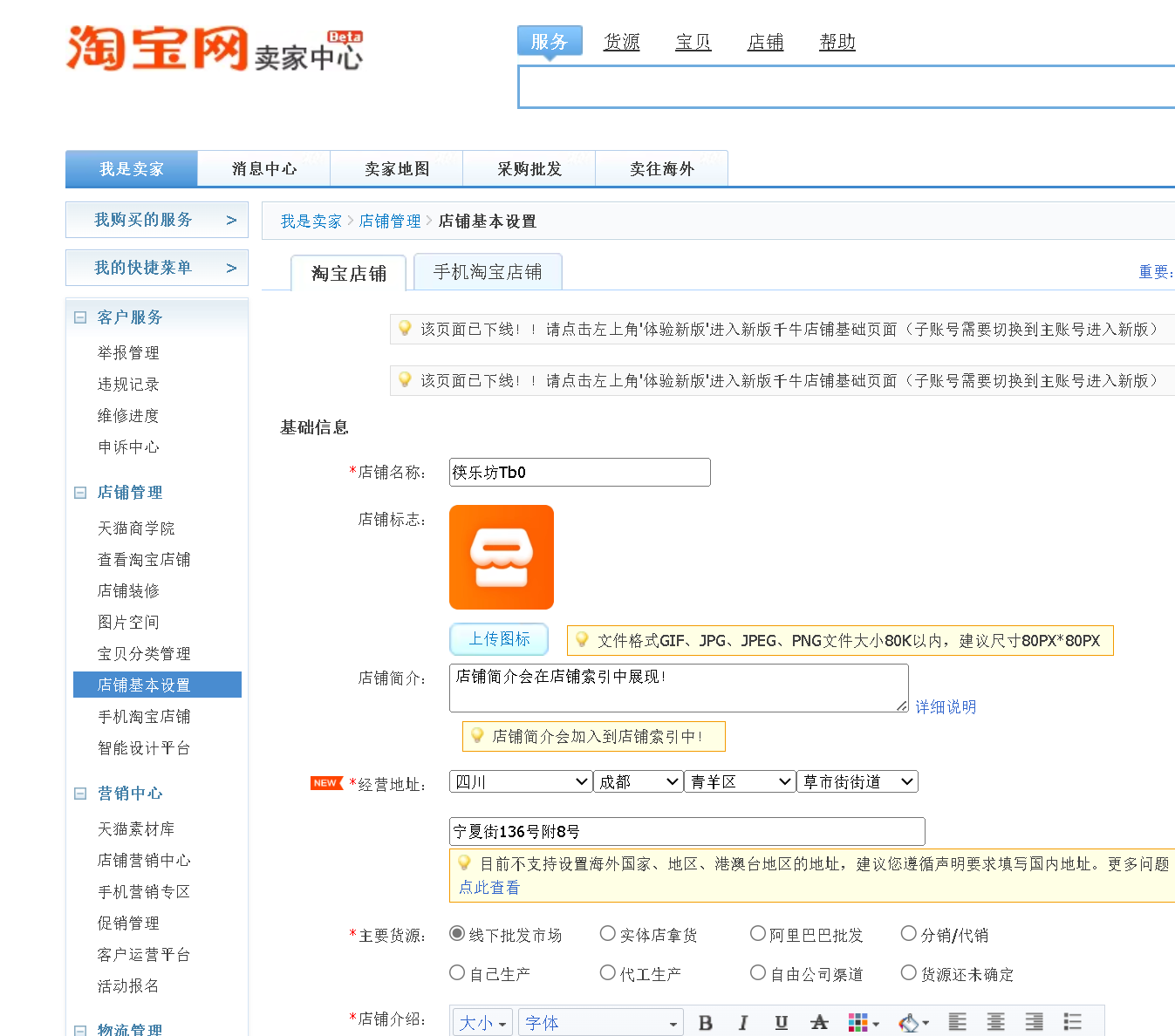1175x1036 pixels.
Task: Switch to the 淘宝店铺 tab
Action: tap(349, 273)
